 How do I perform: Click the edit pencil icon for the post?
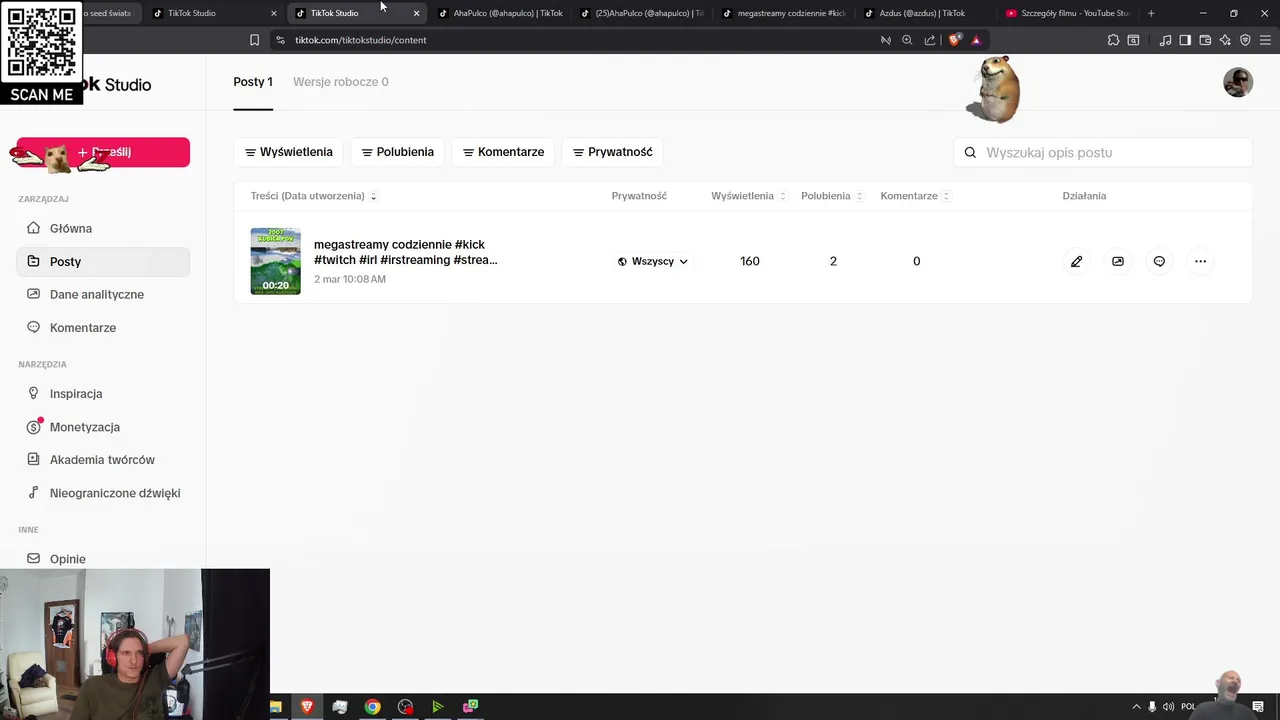(x=1076, y=261)
